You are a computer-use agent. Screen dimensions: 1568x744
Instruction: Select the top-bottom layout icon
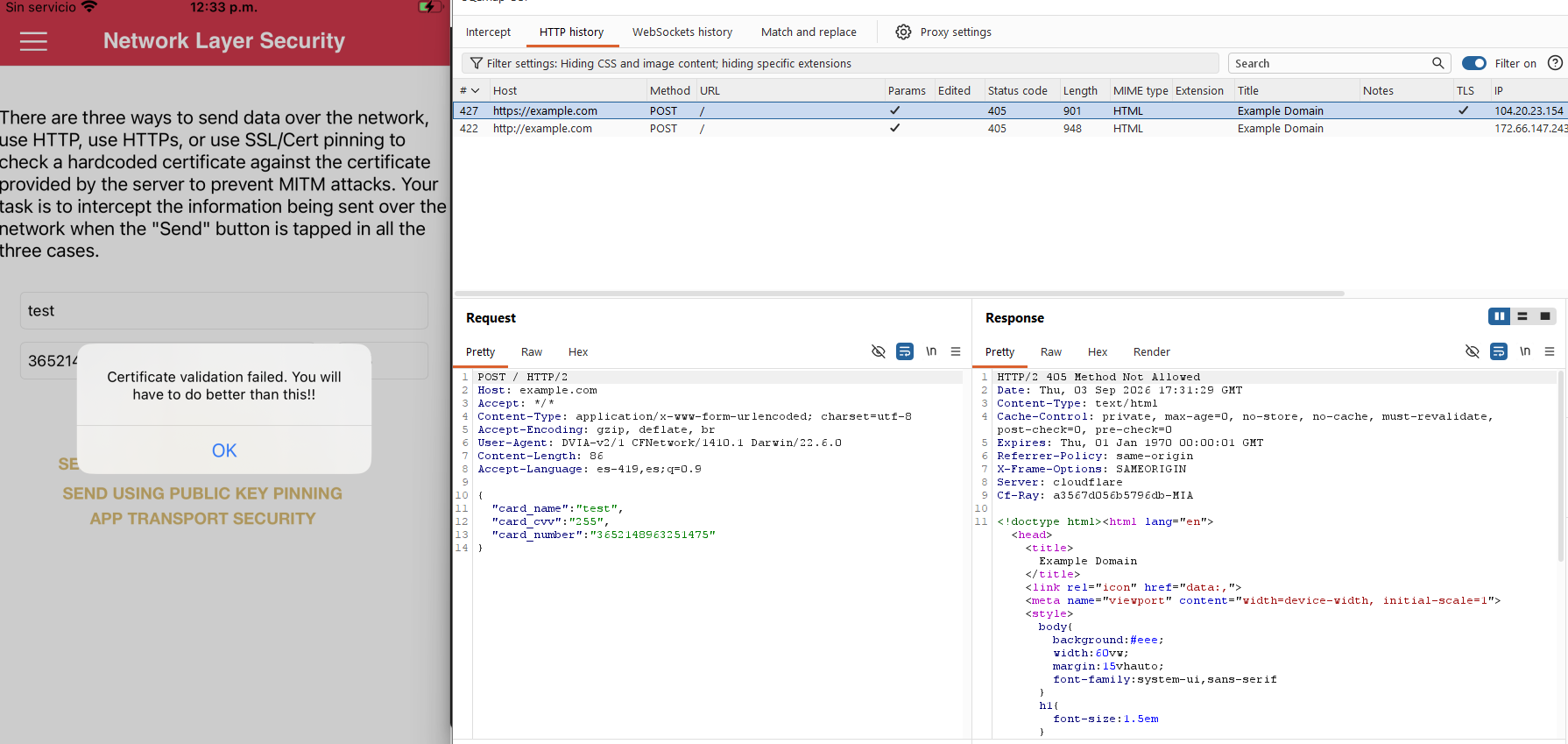[x=1522, y=316]
